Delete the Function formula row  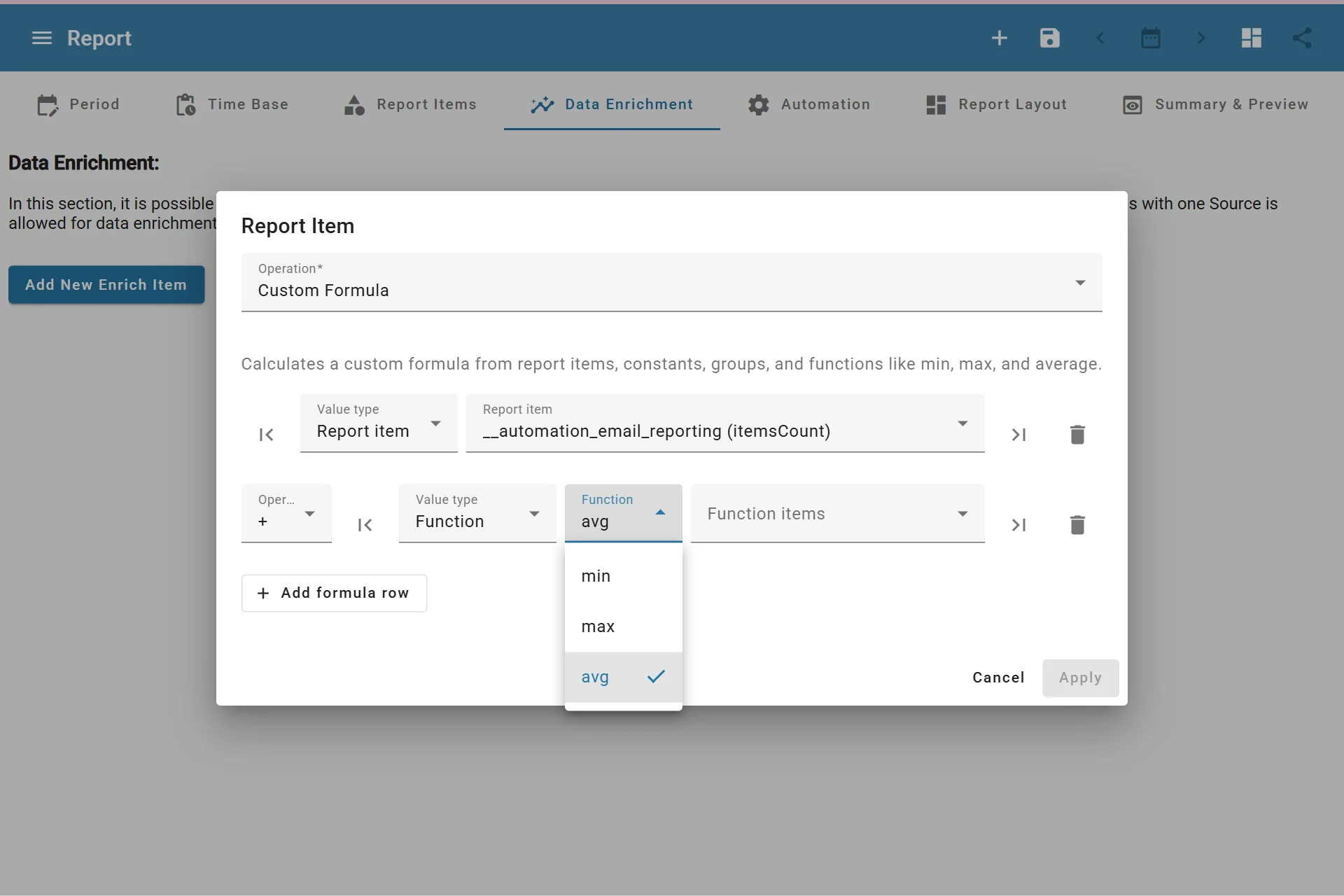tap(1078, 525)
